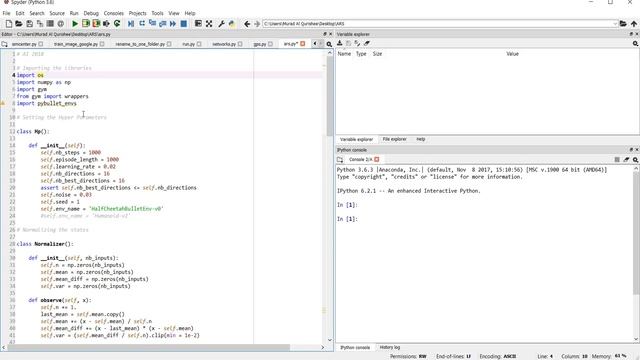Switch to the train_image_google.py tab
Viewport: 640px width, 360px height.
[76, 44]
